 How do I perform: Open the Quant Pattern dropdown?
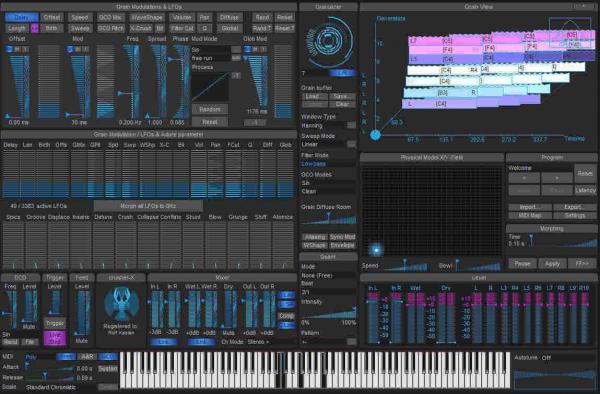[x=328, y=341]
